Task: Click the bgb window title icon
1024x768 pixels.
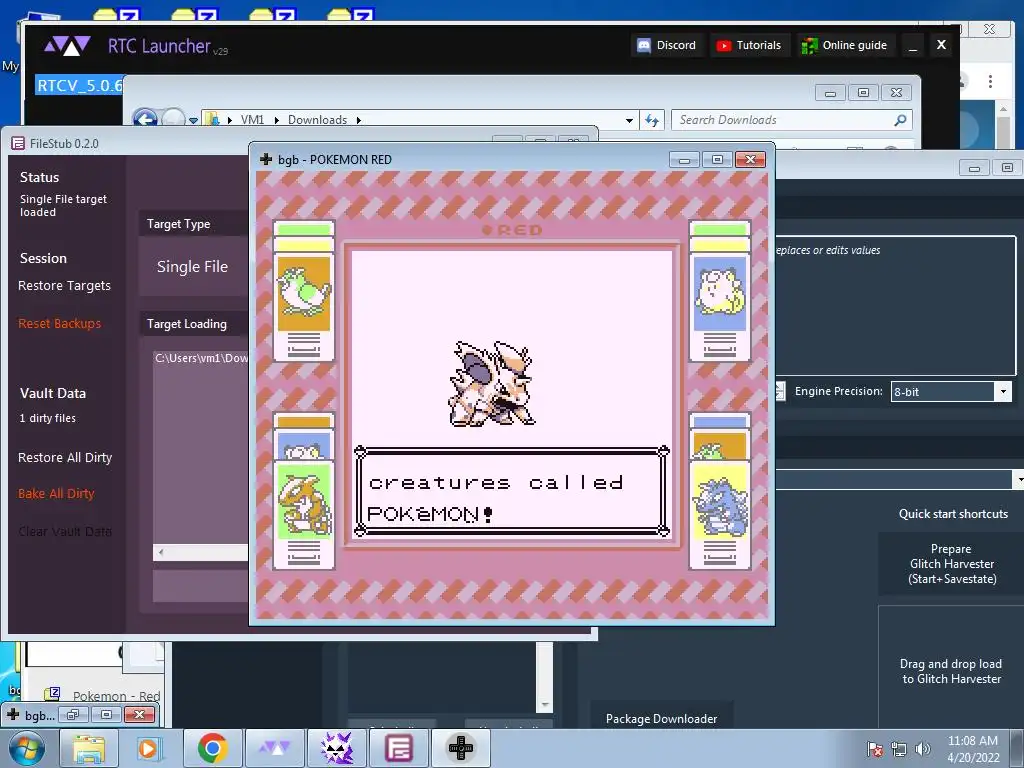Action: pos(266,159)
